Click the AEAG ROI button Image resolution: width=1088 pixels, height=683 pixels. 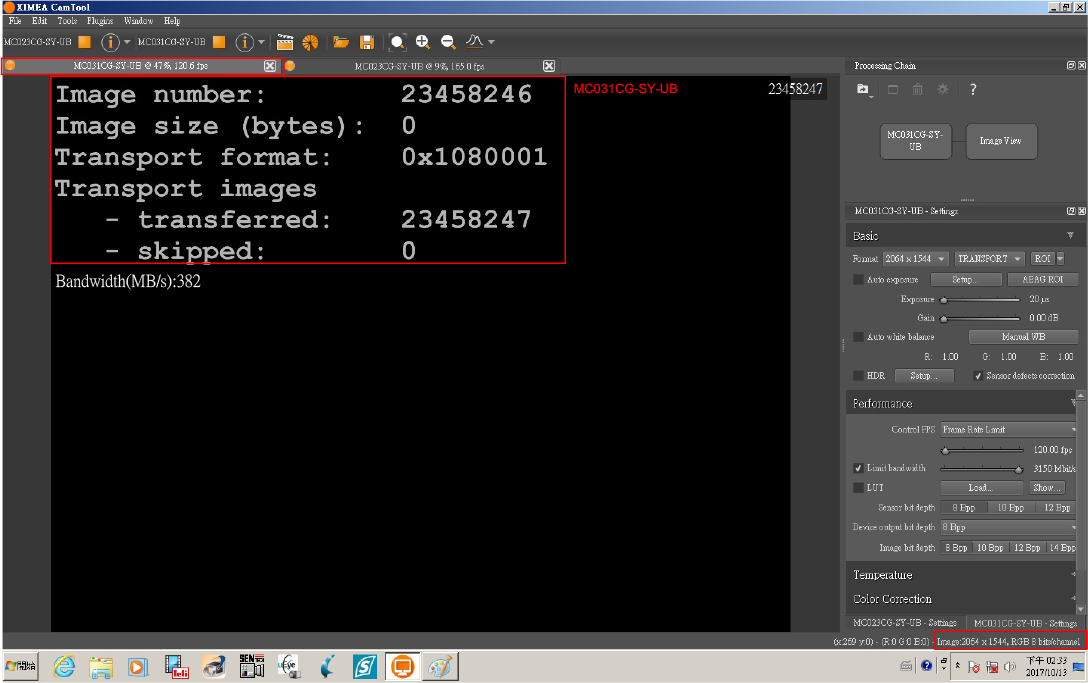(1041, 280)
